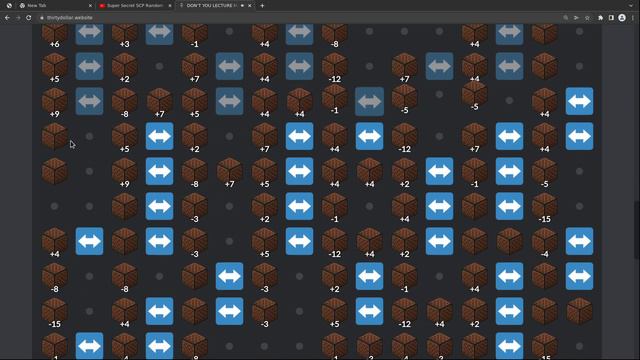This screenshot has height=360, width=640.
Task: Click the bright loop icon between +5 and +2
Action: (160, 136)
